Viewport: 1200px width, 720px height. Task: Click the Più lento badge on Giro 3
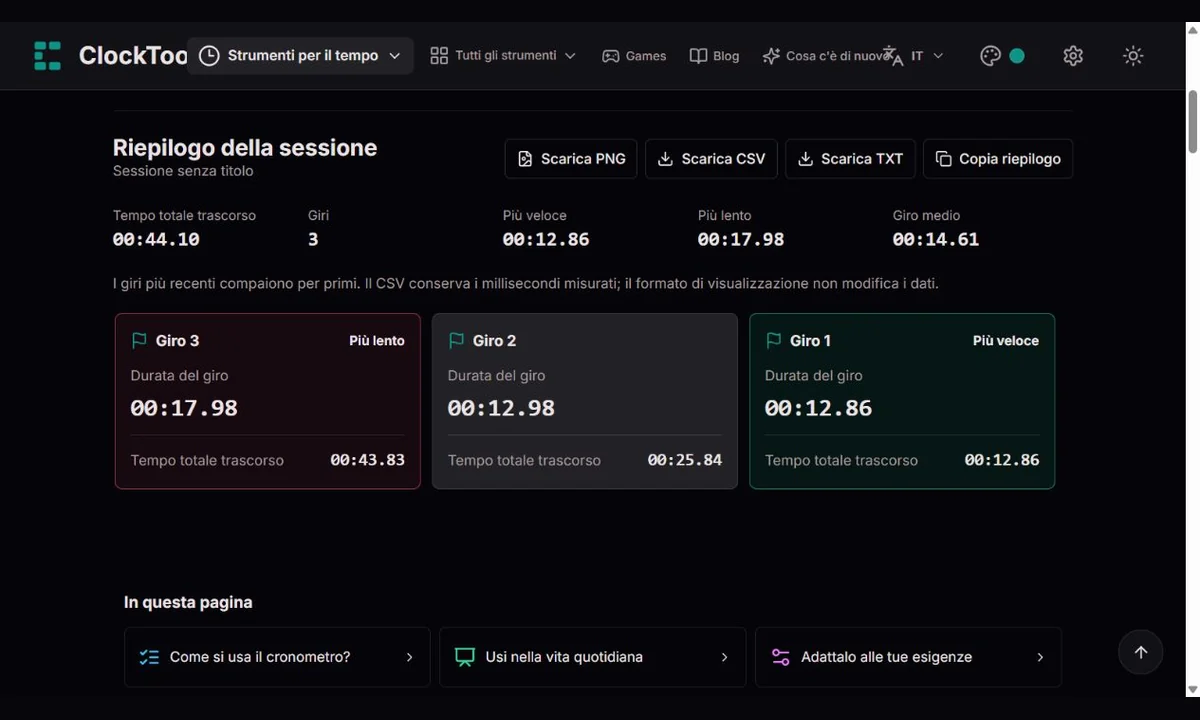pyautogui.click(x=377, y=341)
